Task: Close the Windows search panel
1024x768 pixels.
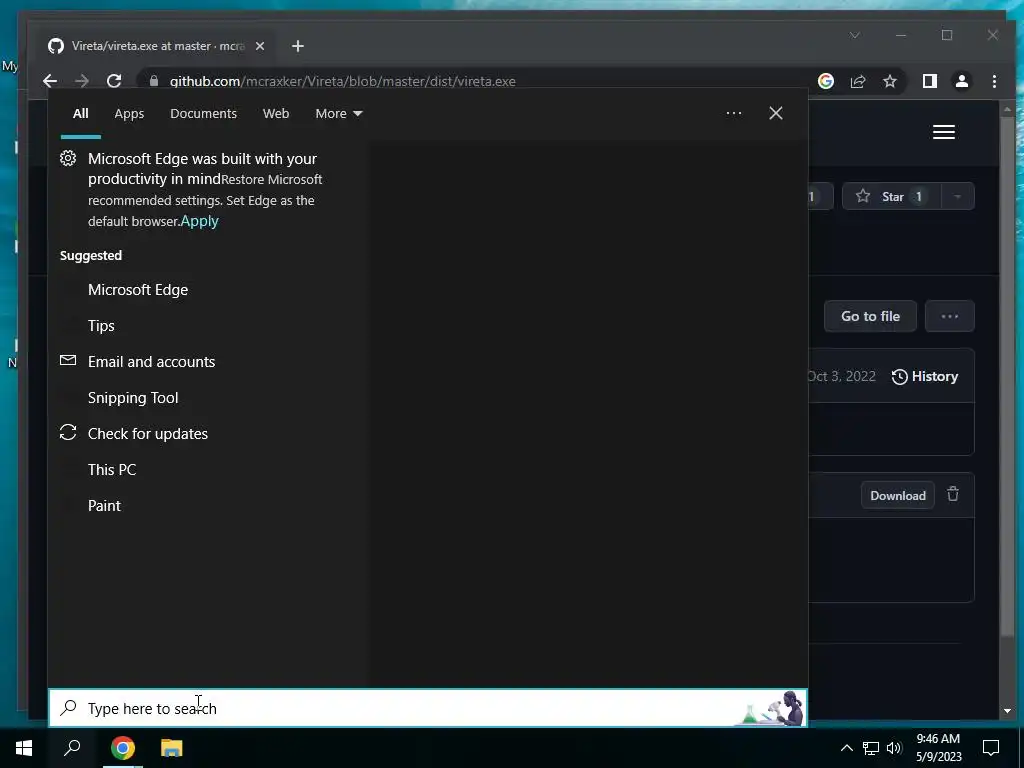Action: [775, 113]
